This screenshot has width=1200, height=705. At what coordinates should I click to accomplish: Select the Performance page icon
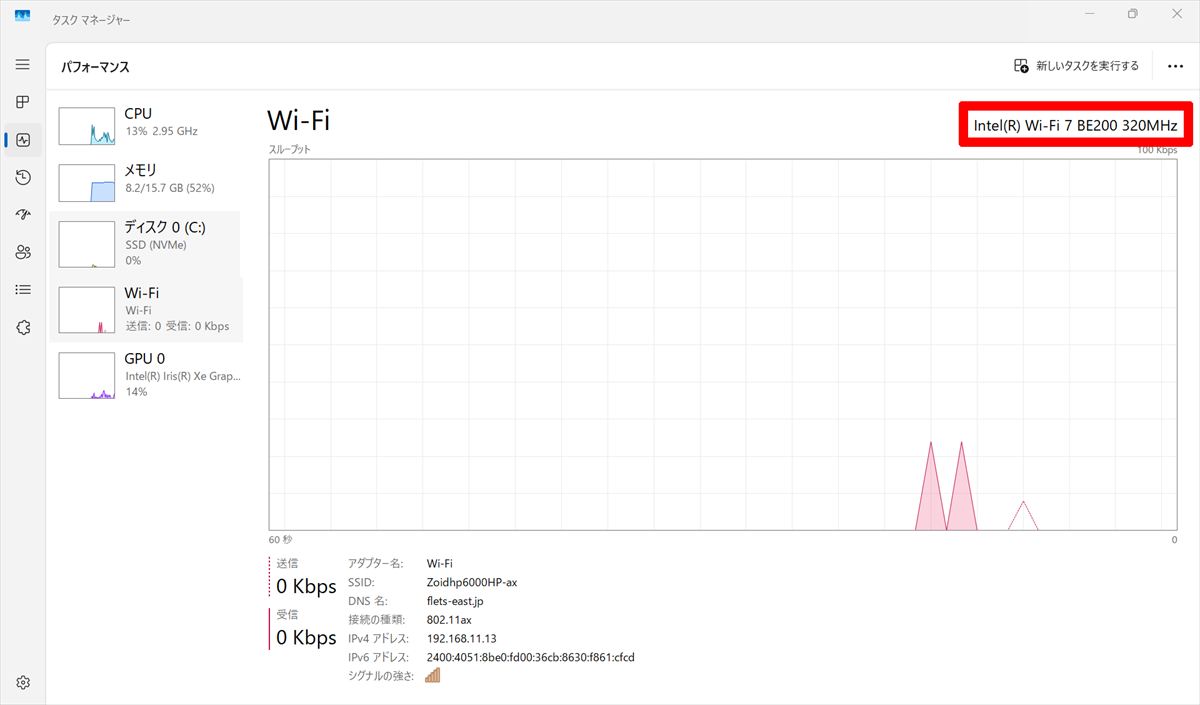click(23, 140)
